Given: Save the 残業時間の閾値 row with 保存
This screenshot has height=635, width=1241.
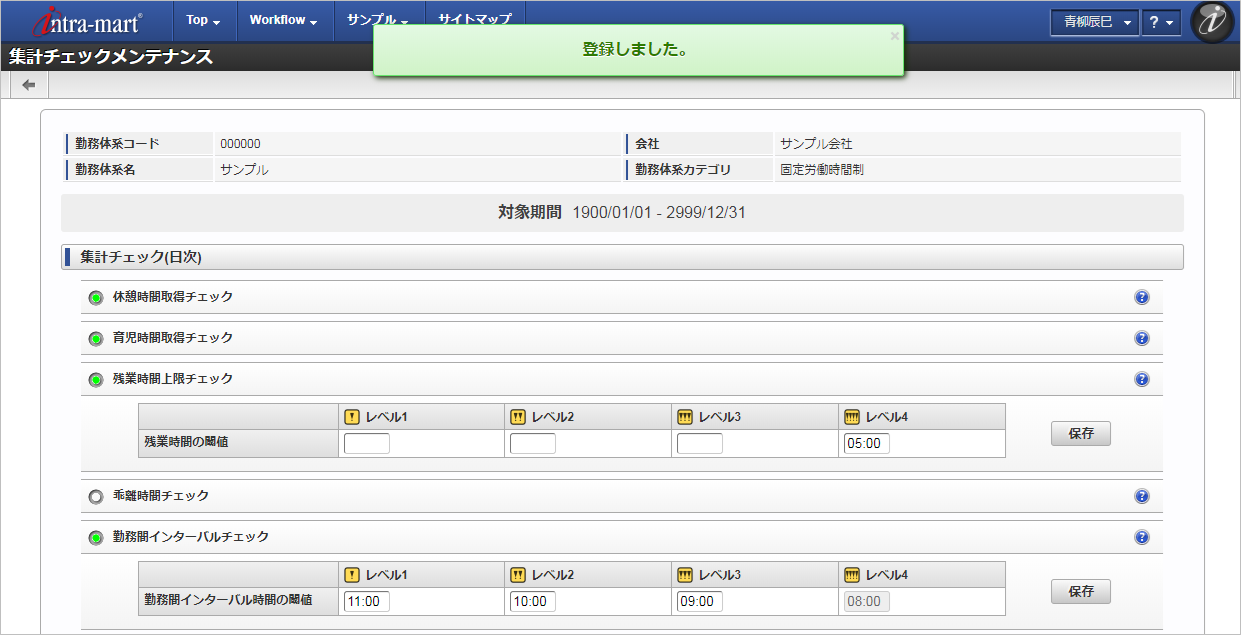Looking at the screenshot, I should coord(1081,433).
